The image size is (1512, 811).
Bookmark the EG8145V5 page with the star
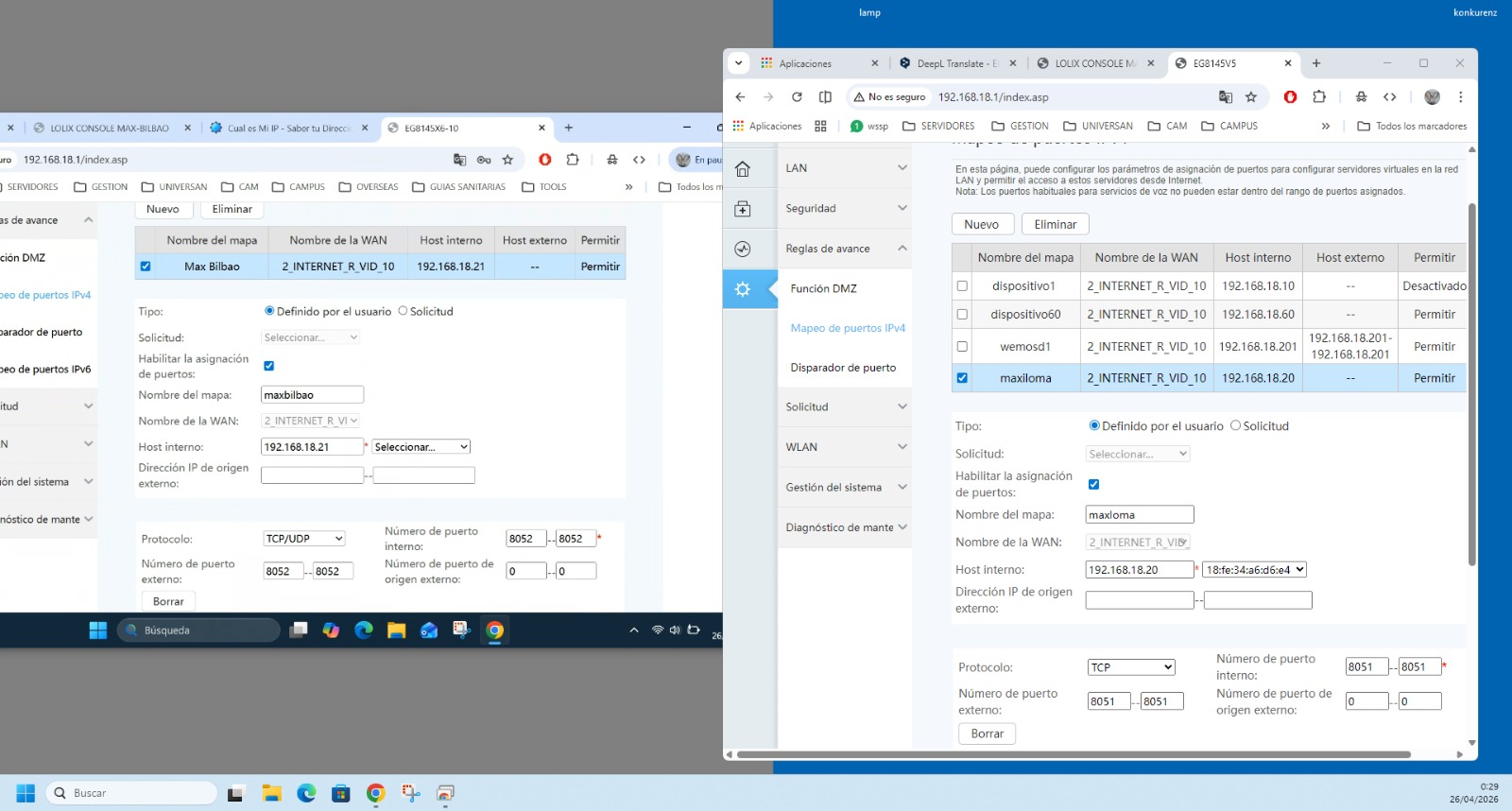click(1251, 96)
